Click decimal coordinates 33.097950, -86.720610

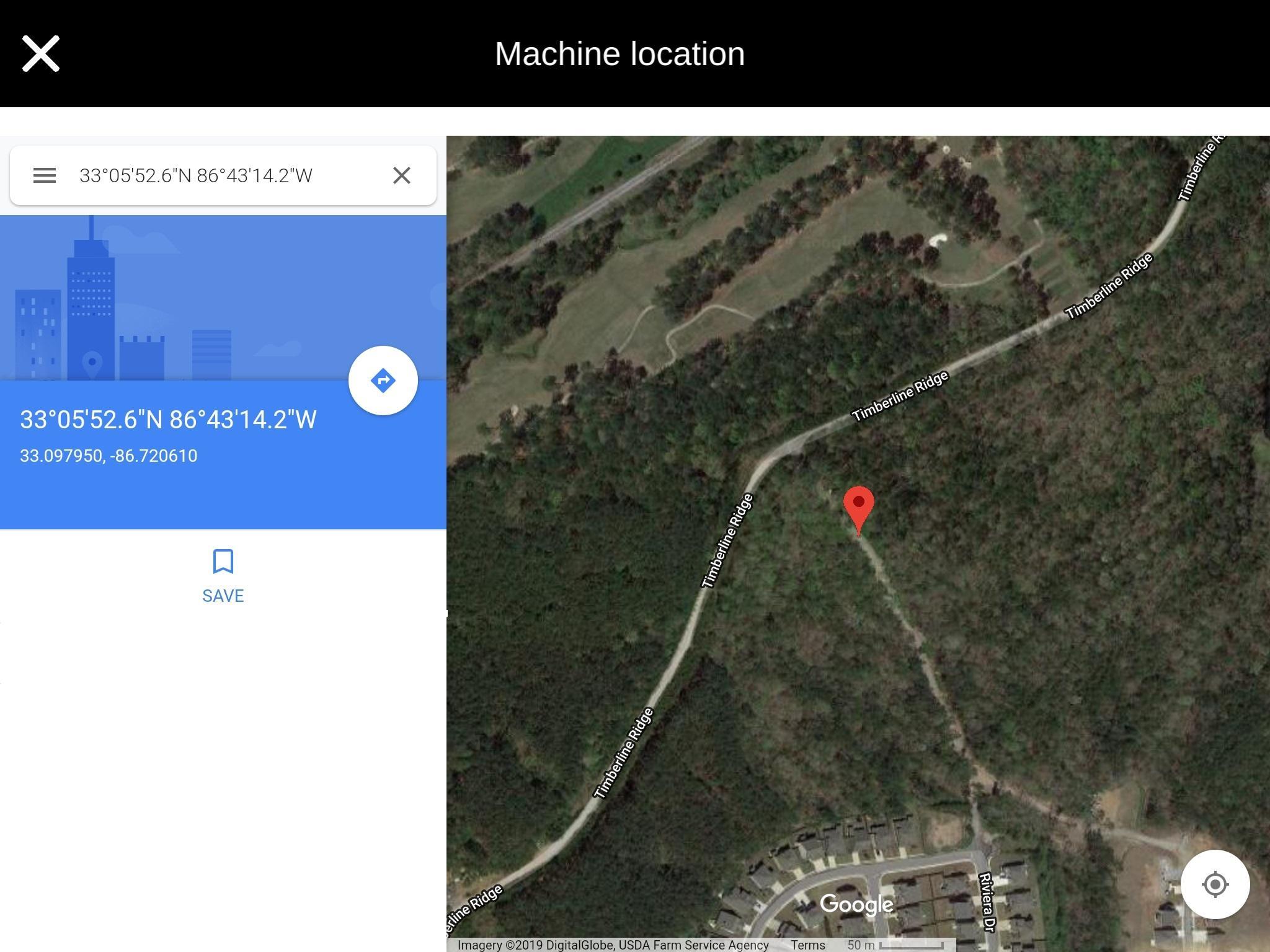(109, 456)
